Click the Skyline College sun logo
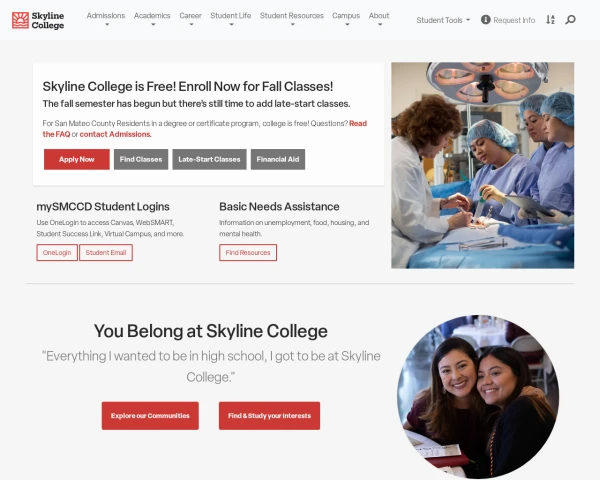This screenshot has height=480, width=600. pyautogui.click(x=20, y=20)
